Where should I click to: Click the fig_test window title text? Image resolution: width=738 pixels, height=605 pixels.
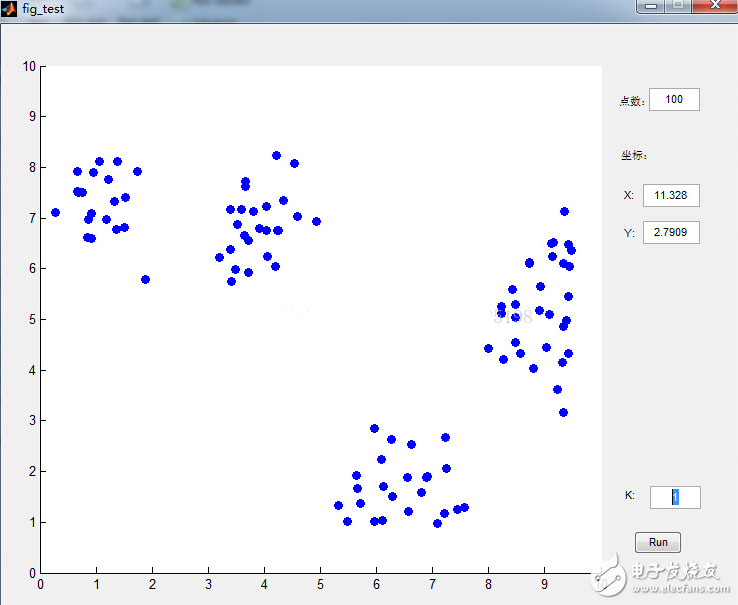[x=44, y=8]
